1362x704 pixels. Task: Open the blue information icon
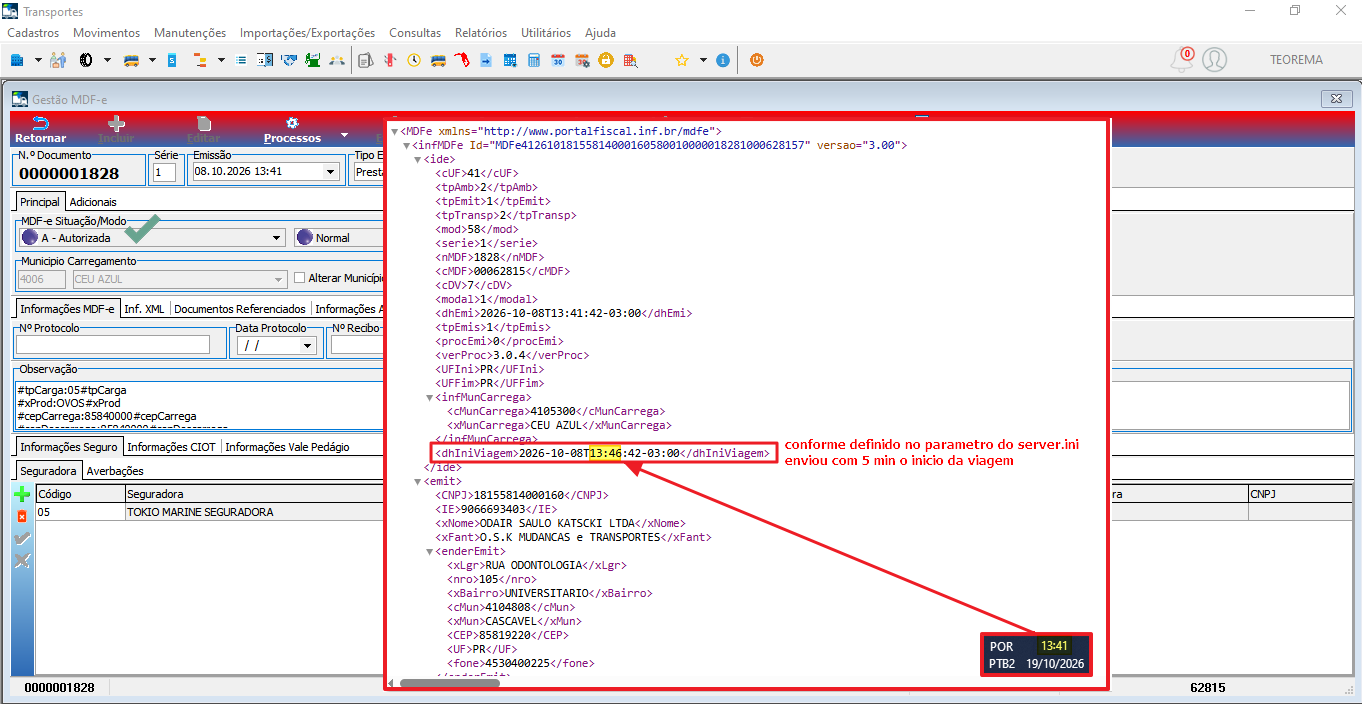723,60
